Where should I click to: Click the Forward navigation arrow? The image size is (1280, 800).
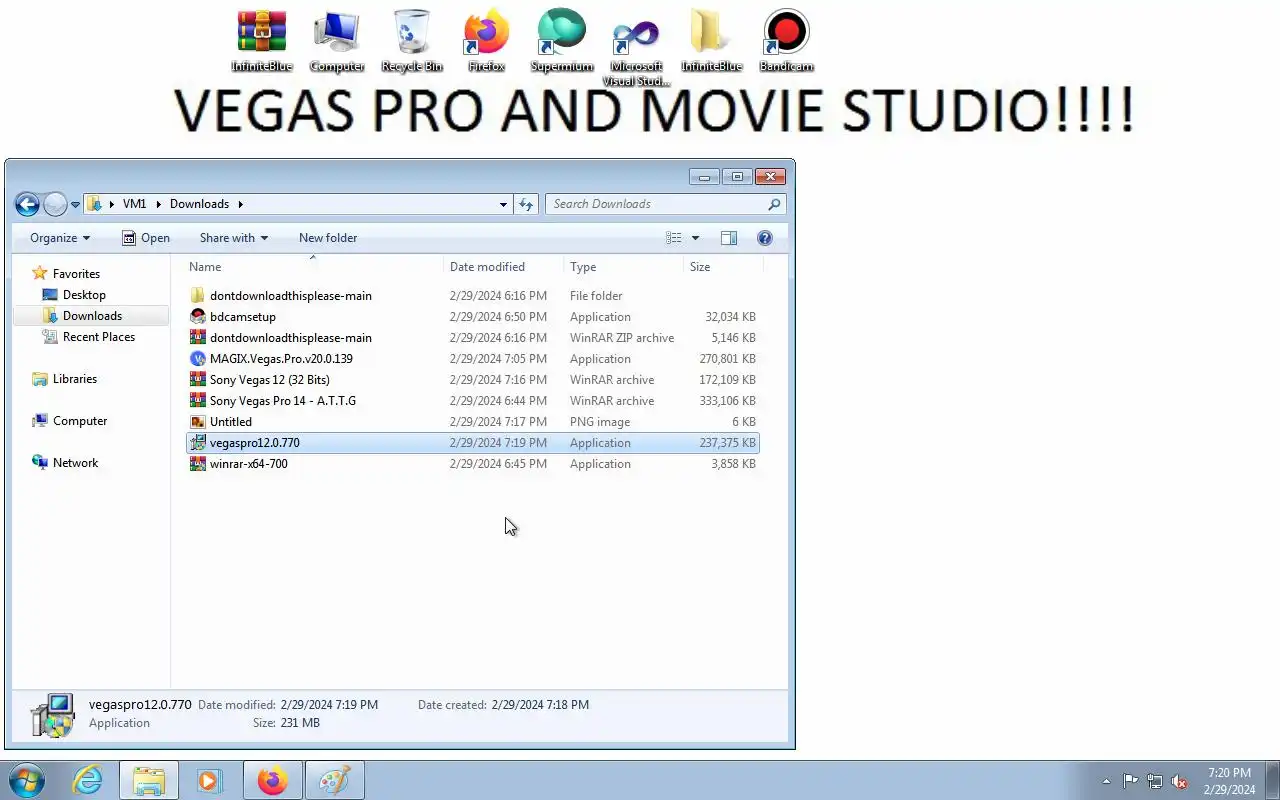[x=55, y=204]
